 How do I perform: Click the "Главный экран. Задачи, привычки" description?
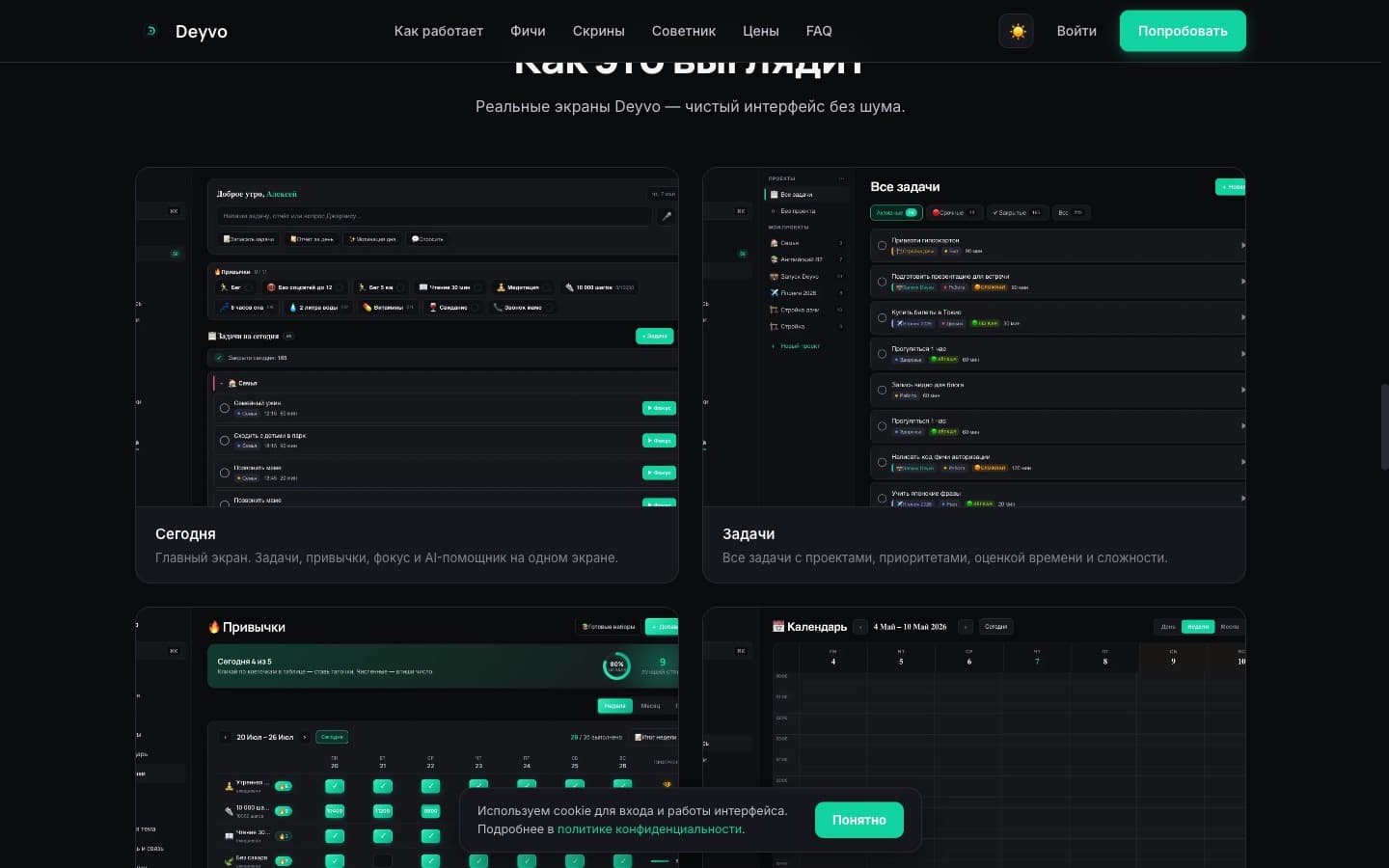coord(387,557)
